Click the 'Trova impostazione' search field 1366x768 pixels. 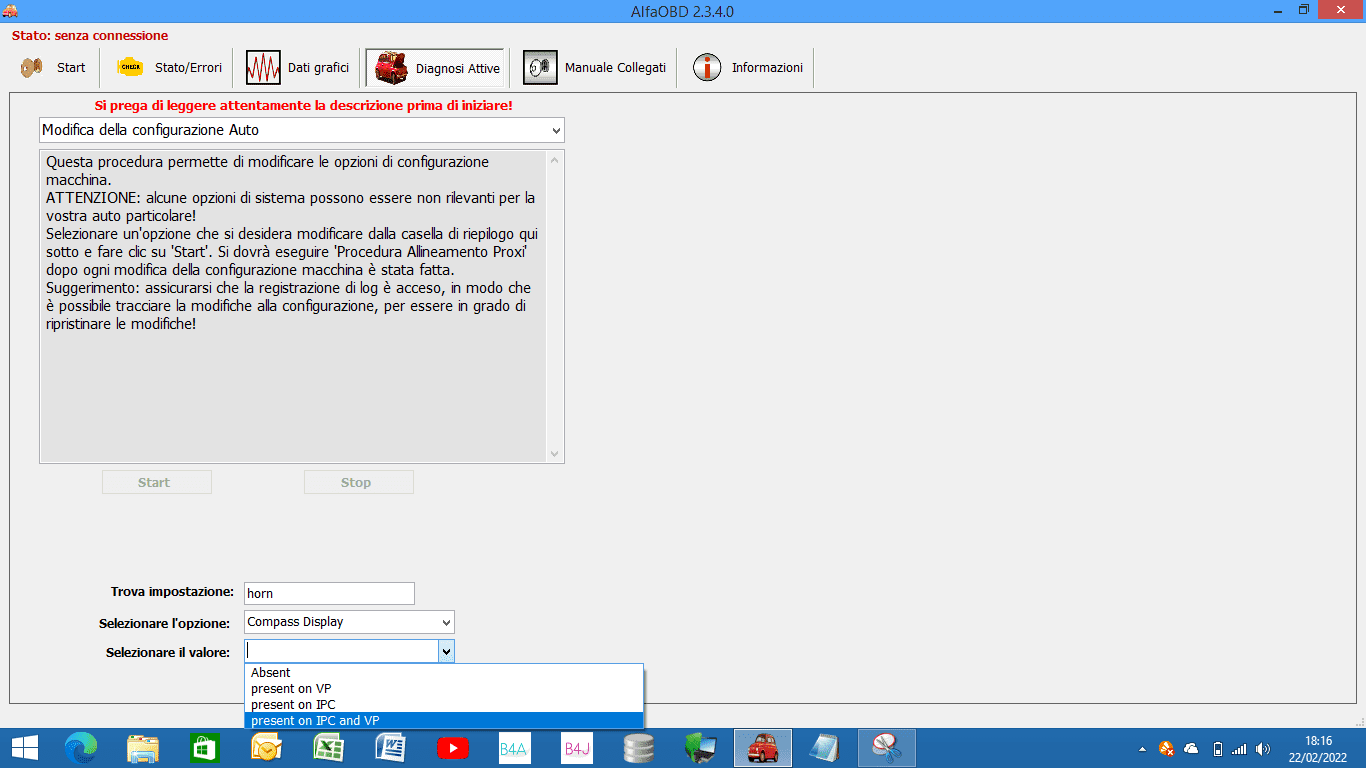click(328, 593)
